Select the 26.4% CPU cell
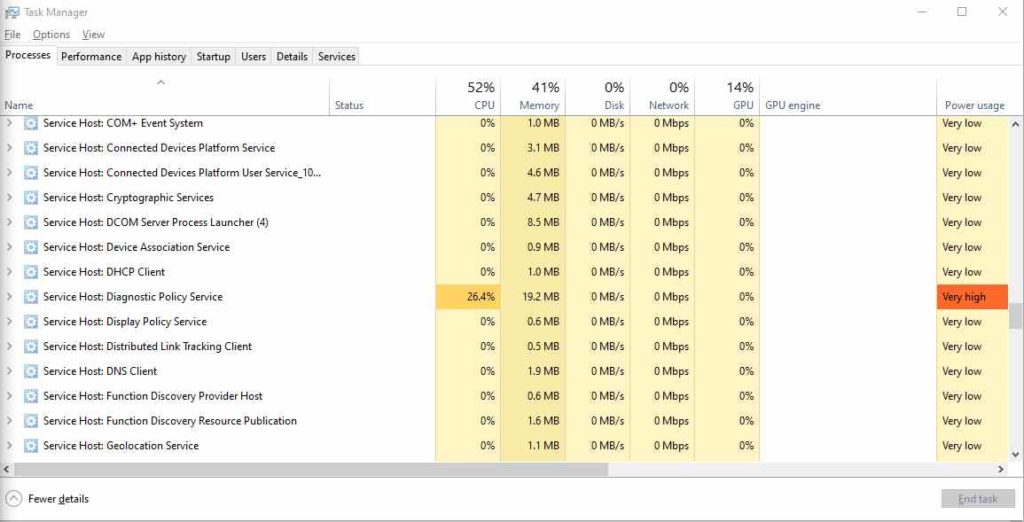Screen dimensions: 1024x522 click(468, 297)
